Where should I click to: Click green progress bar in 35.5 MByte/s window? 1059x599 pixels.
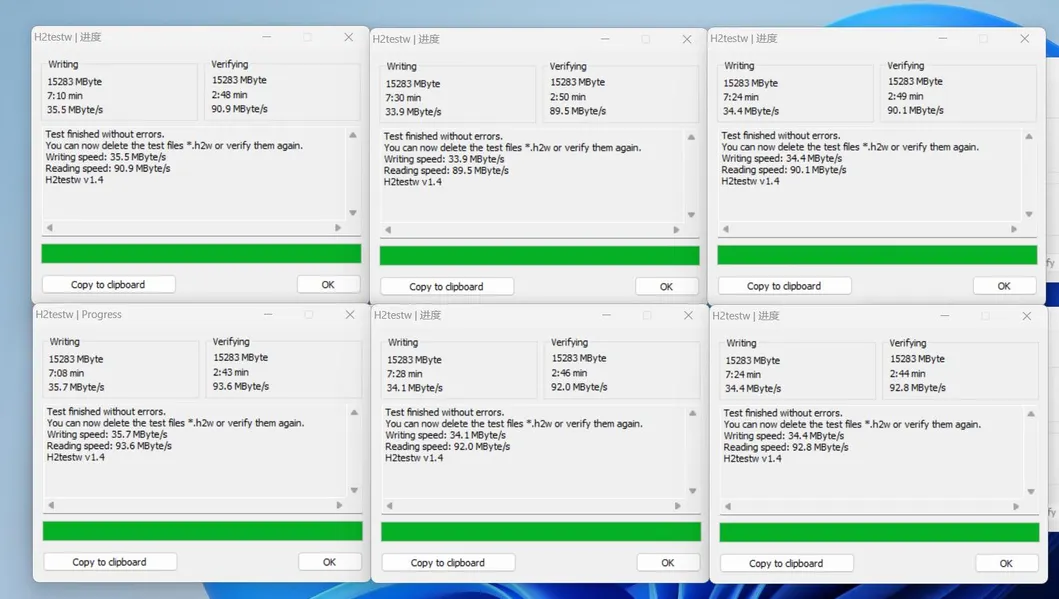pos(201,254)
